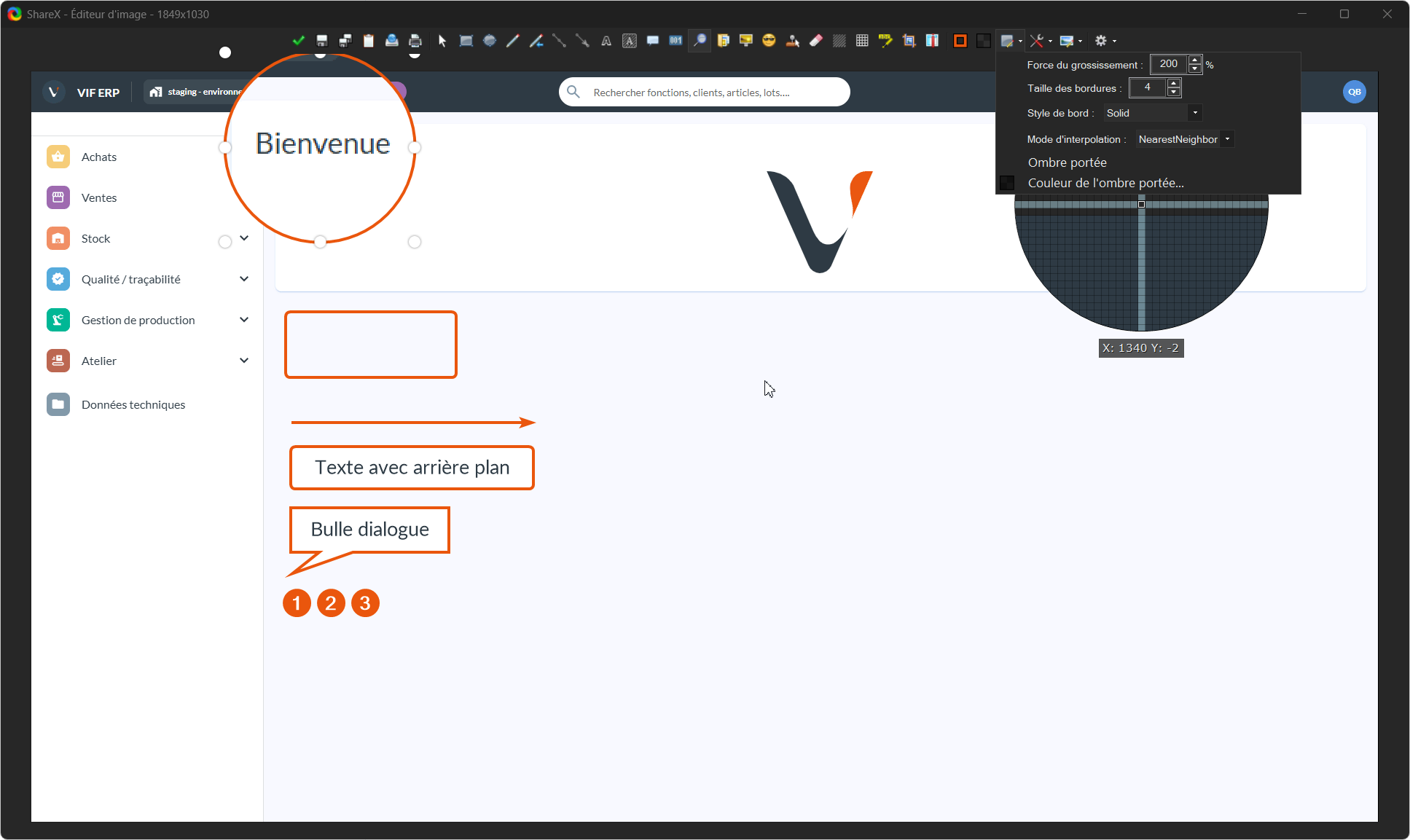The image size is (1410, 840).
Task: Select the ellipse drawing tool
Action: [x=490, y=41]
